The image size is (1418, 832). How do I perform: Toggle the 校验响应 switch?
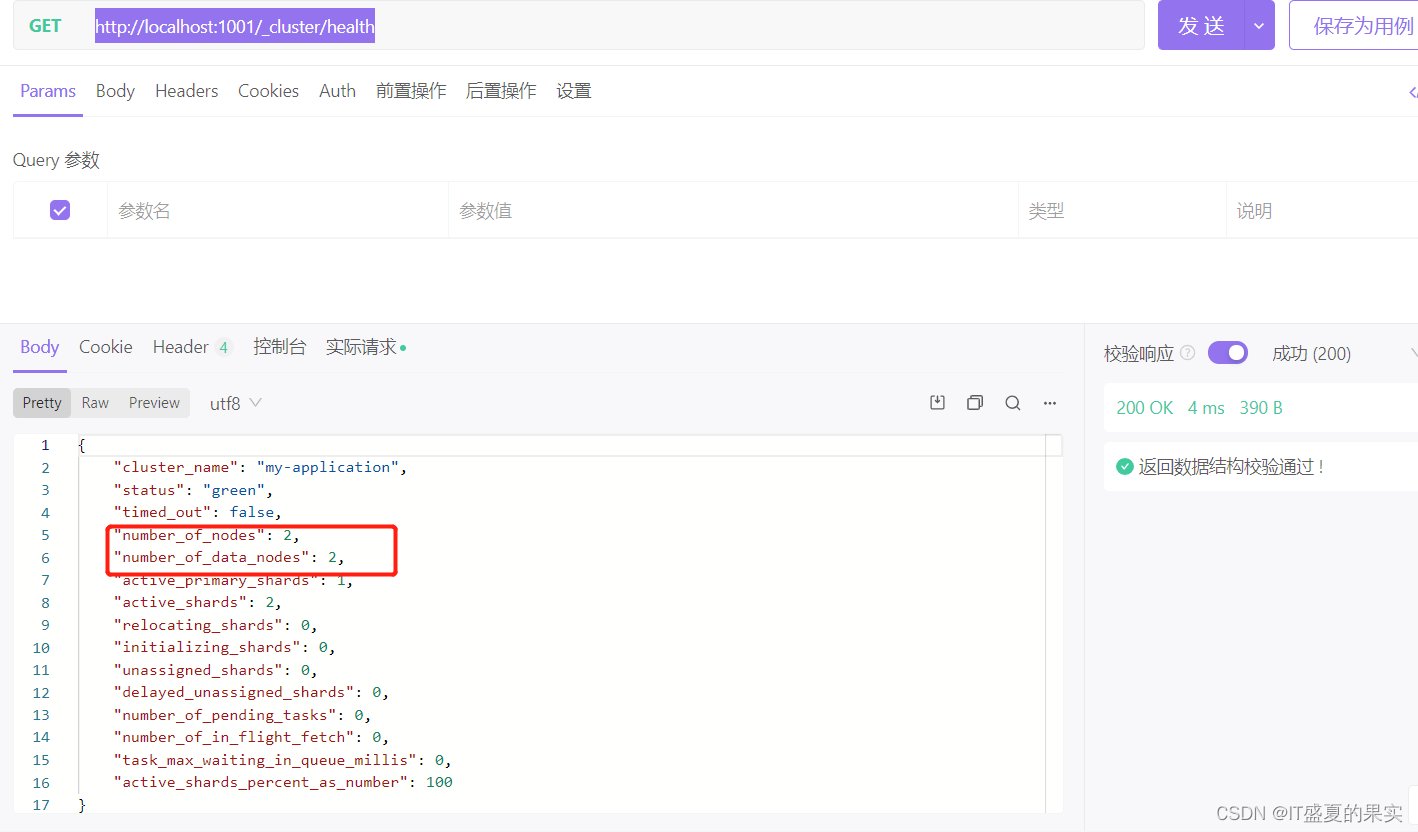click(x=1228, y=353)
